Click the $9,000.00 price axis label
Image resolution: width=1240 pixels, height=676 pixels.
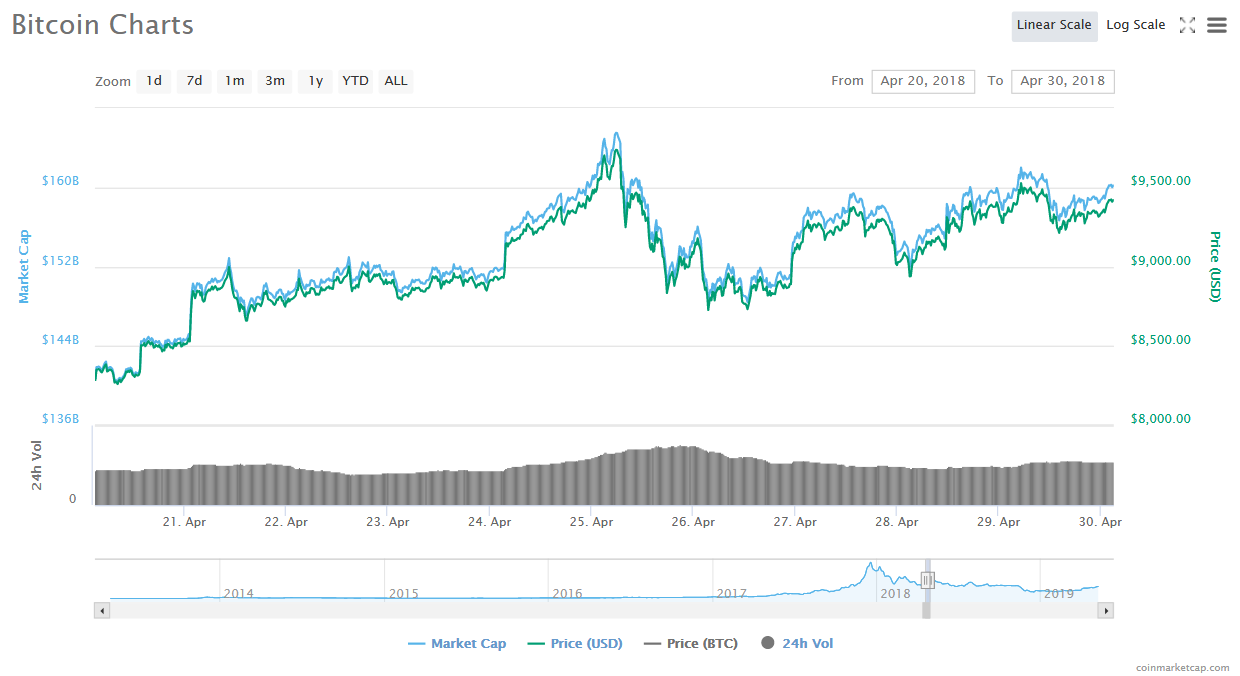click(x=1161, y=261)
